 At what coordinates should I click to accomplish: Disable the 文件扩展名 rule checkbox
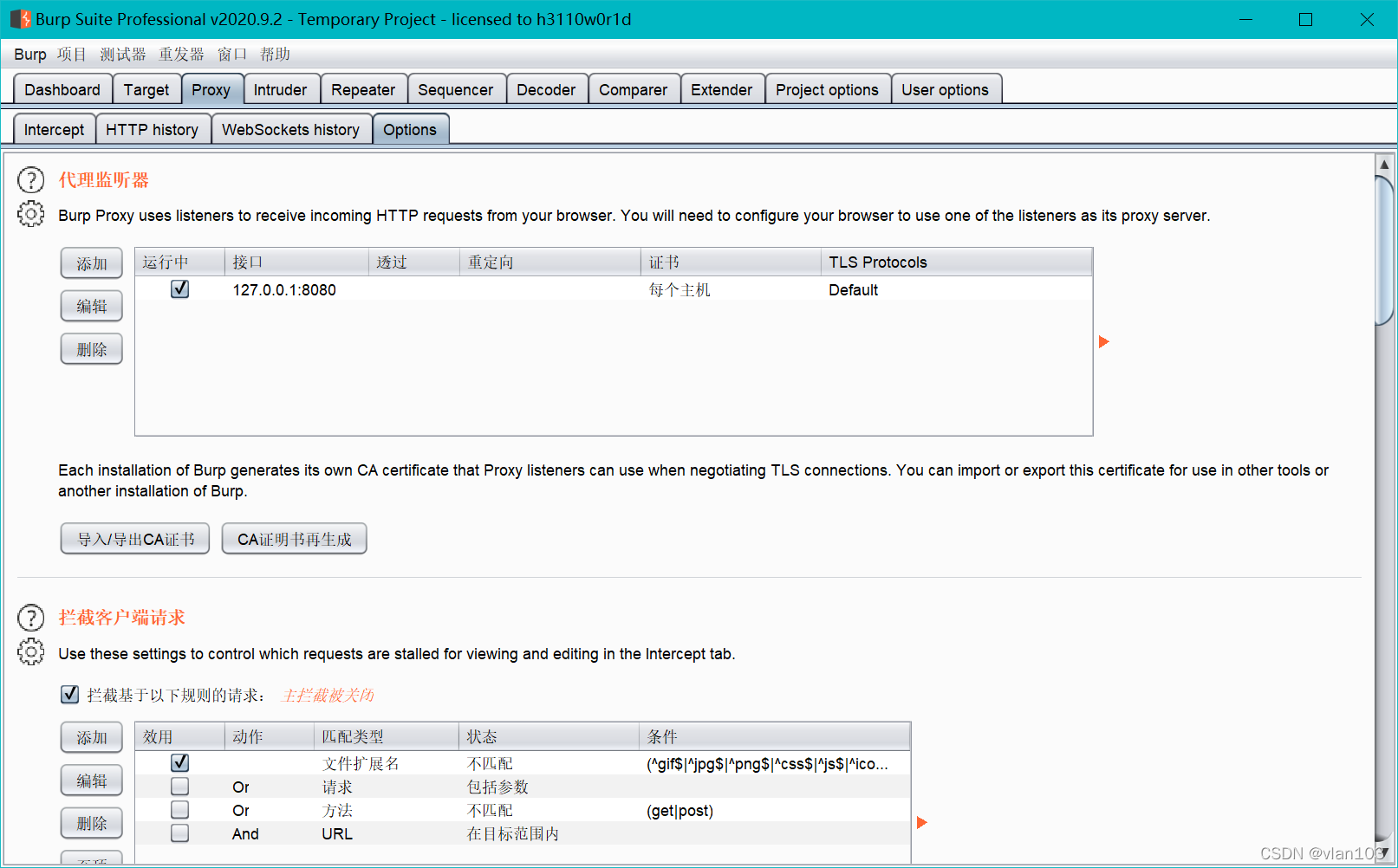coord(179,763)
